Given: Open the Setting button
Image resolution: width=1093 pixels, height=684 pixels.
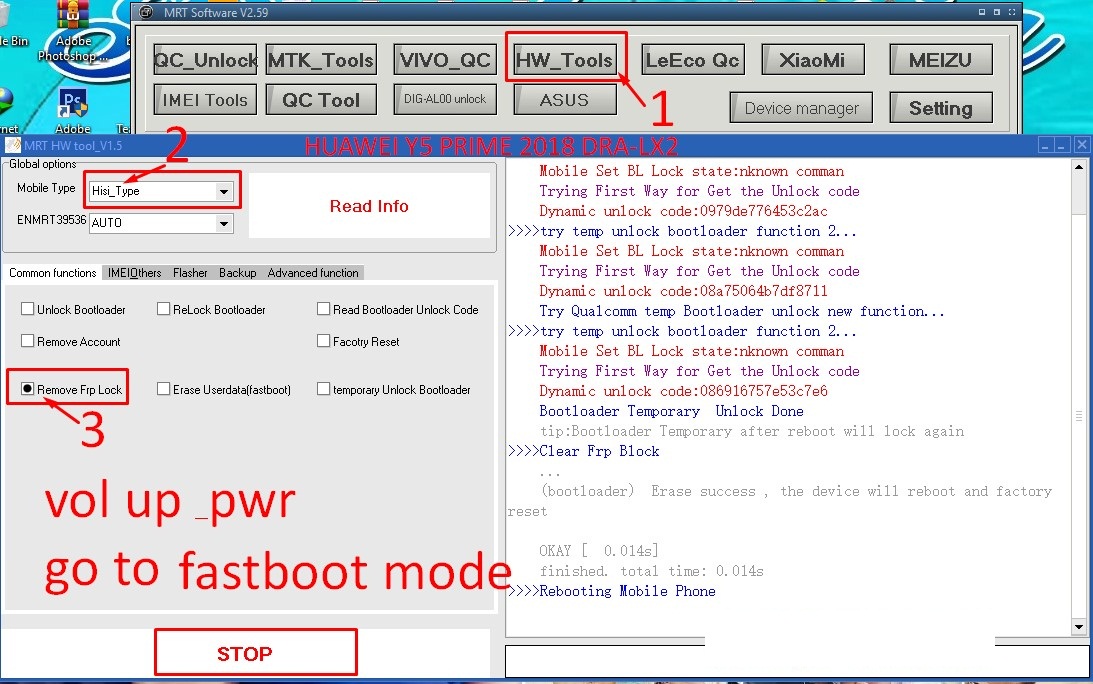Looking at the screenshot, I should click(940, 108).
